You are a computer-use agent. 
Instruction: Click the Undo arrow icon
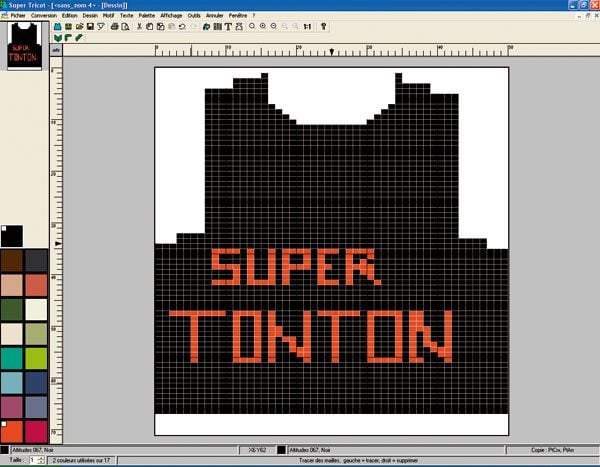pyautogui.click(x=182, y=27)
